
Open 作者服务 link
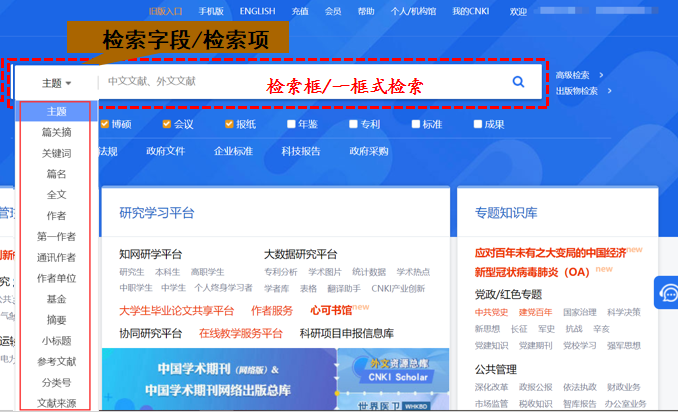tap(272, 310)
